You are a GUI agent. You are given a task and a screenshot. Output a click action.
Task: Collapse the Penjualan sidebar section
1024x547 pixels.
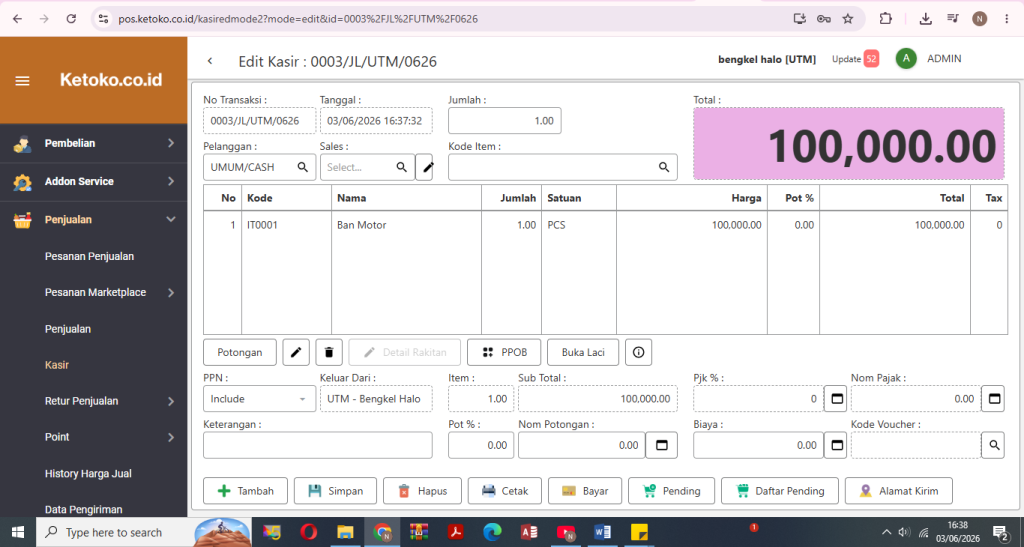(x=93, y=220)
